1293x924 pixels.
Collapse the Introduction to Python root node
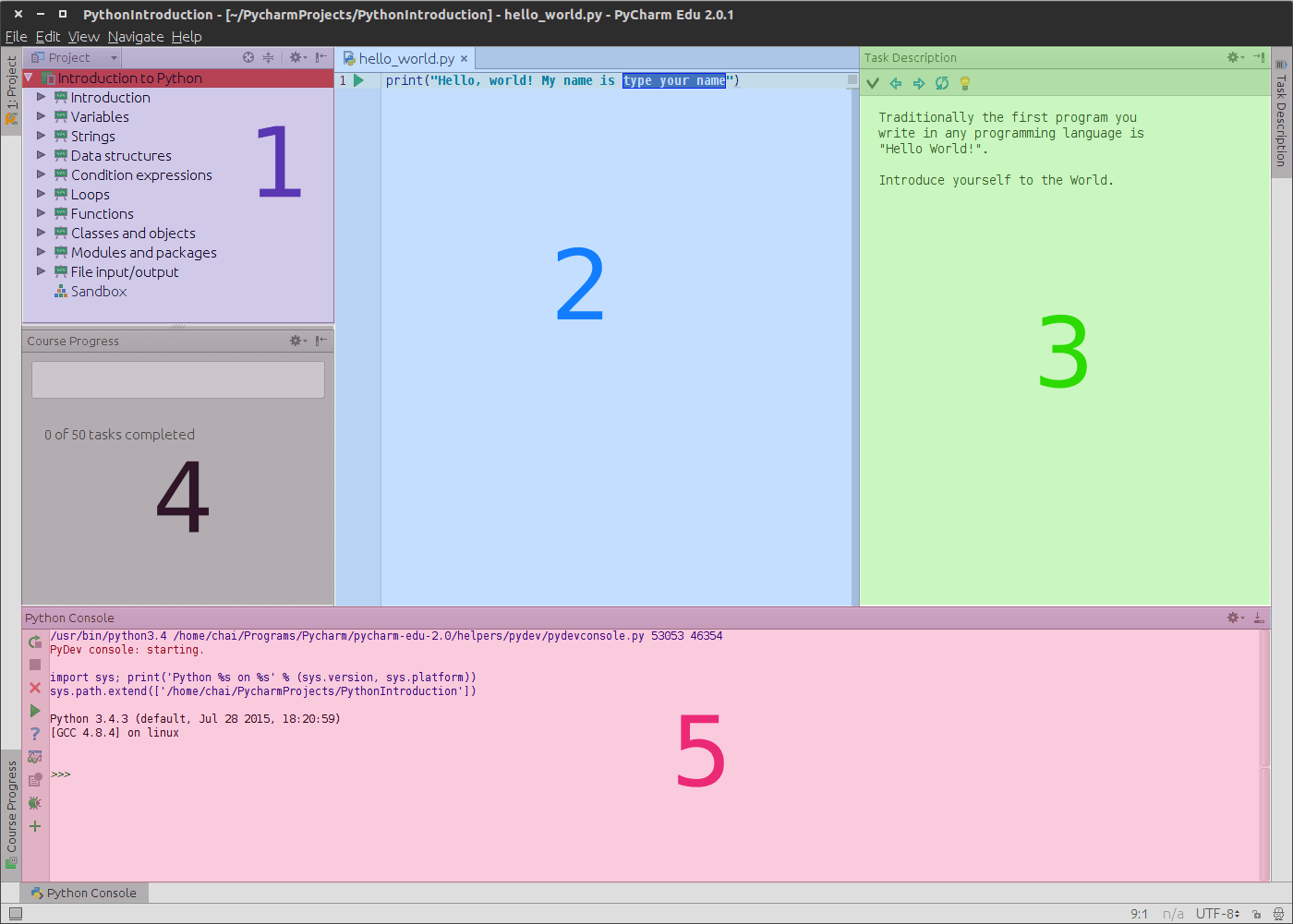[29, 78]
